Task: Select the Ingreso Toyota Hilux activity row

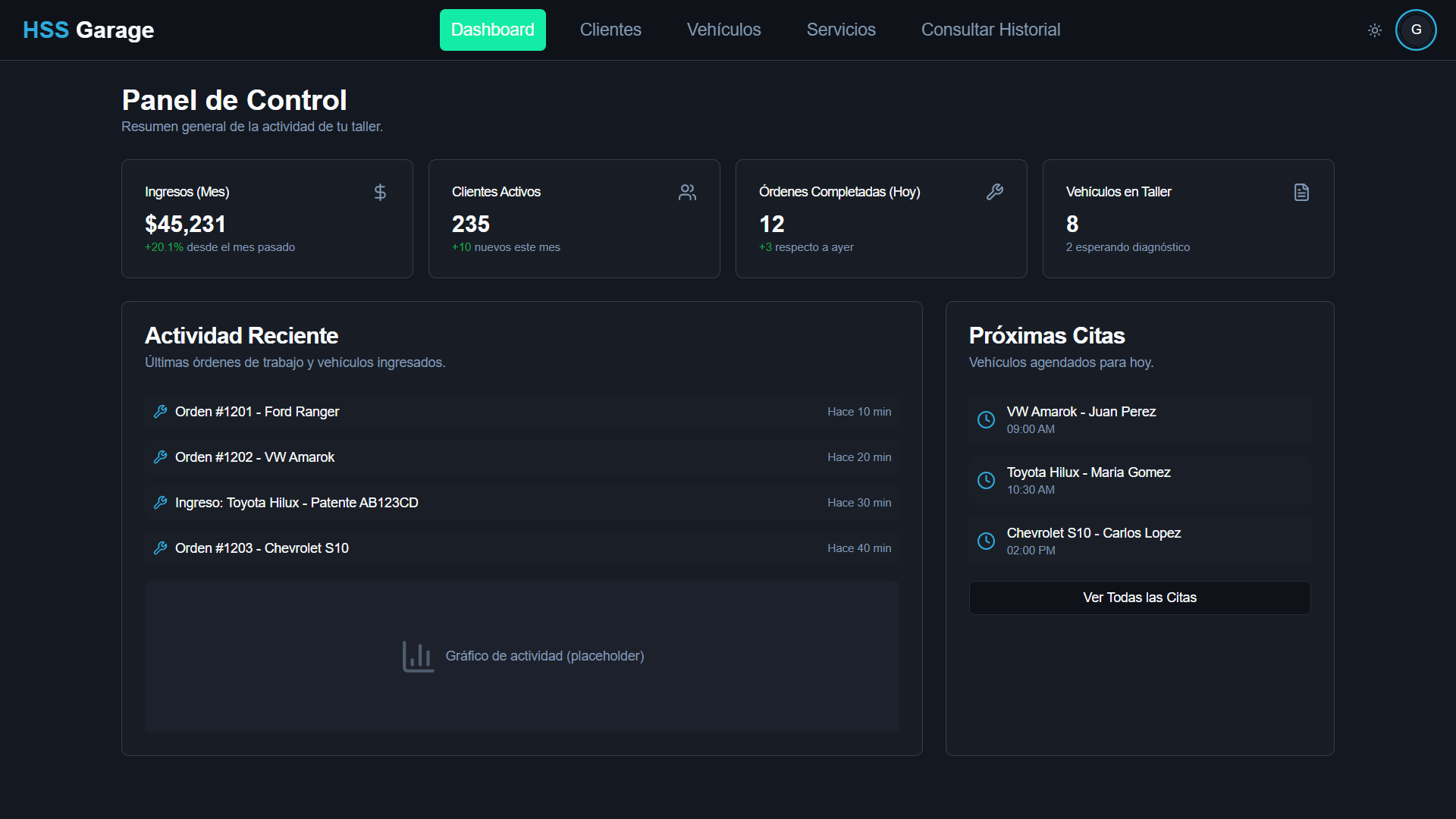Action: click(x=297, y=503)
